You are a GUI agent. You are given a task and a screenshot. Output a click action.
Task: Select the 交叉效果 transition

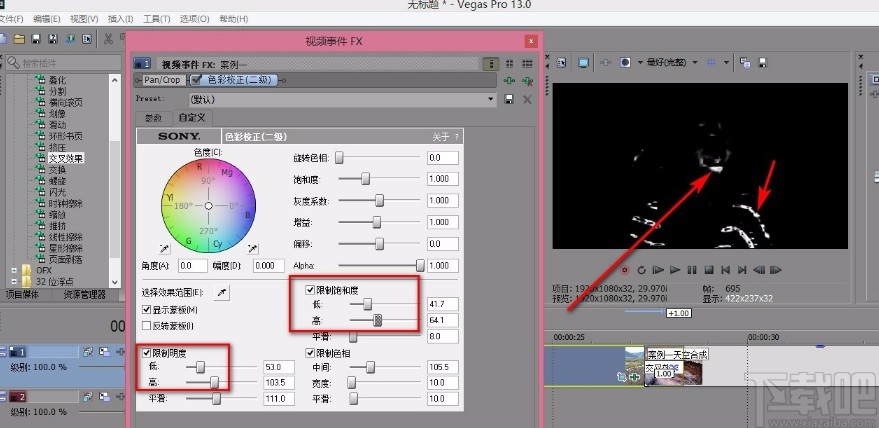point(66,158)
